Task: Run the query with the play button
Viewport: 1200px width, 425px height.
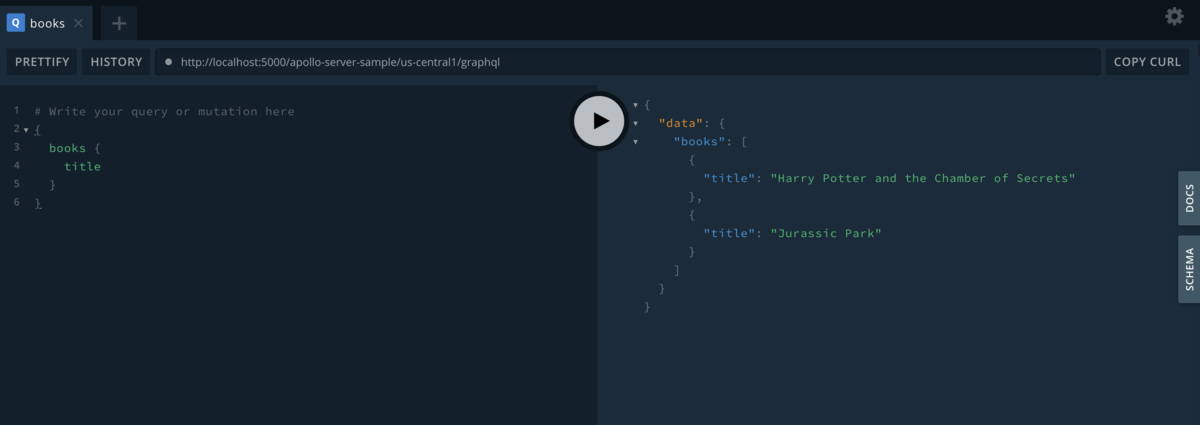Action: [599, 121]
